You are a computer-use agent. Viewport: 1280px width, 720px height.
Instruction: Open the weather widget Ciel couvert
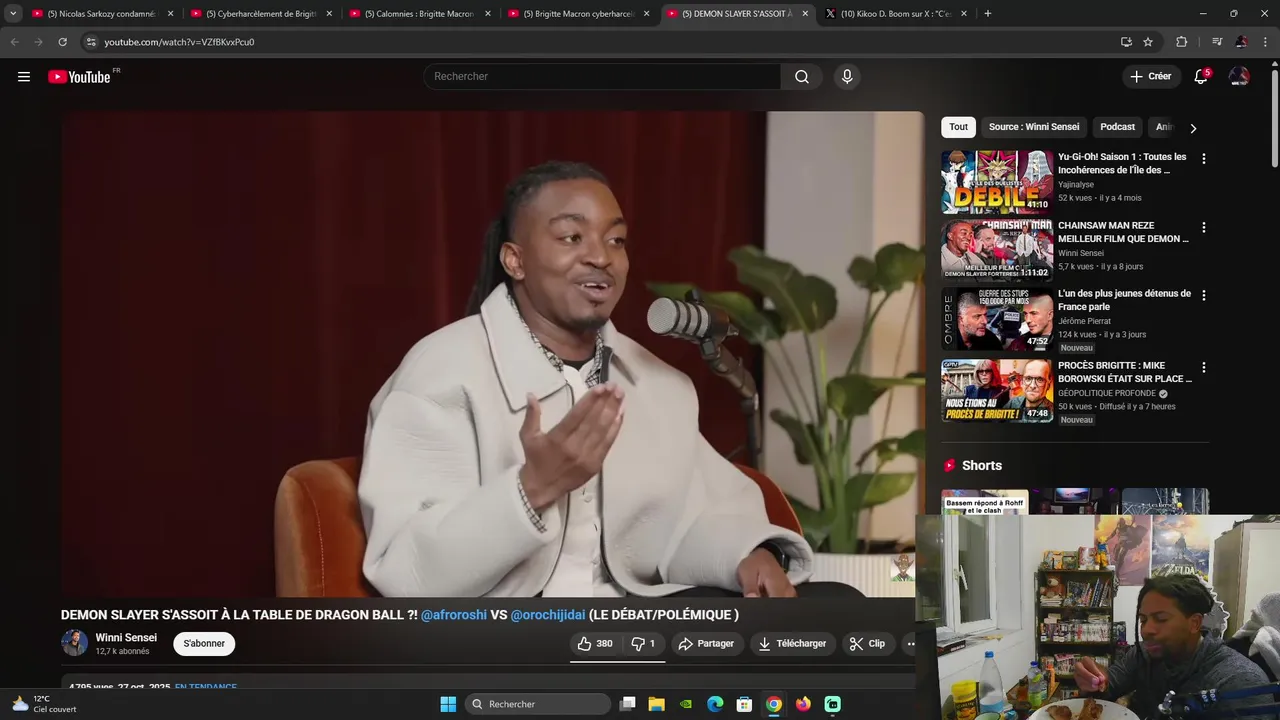(43, 704)
